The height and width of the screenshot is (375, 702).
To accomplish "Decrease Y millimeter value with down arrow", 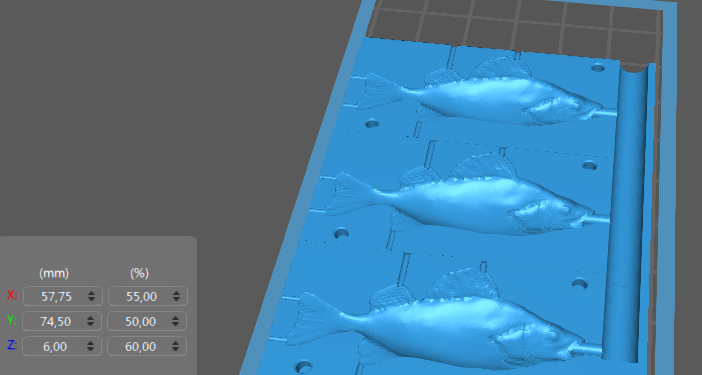I will 90,324.
